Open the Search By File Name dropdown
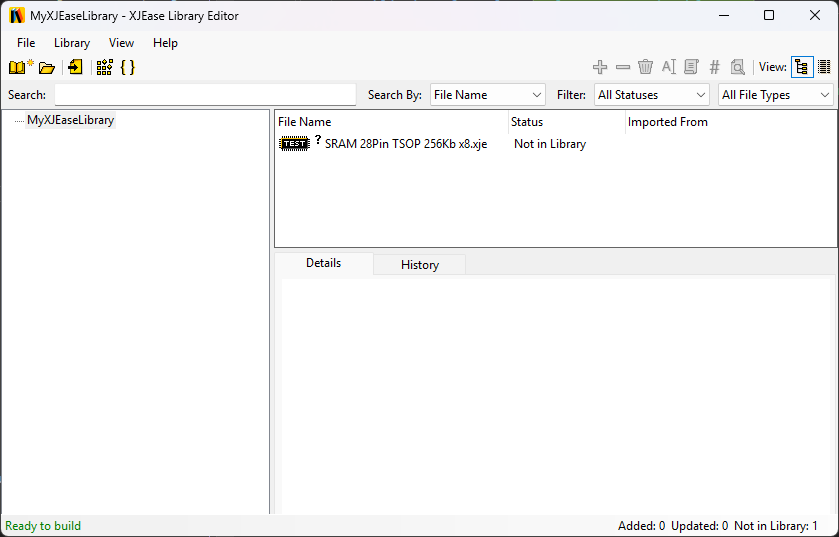 [487, 95]
